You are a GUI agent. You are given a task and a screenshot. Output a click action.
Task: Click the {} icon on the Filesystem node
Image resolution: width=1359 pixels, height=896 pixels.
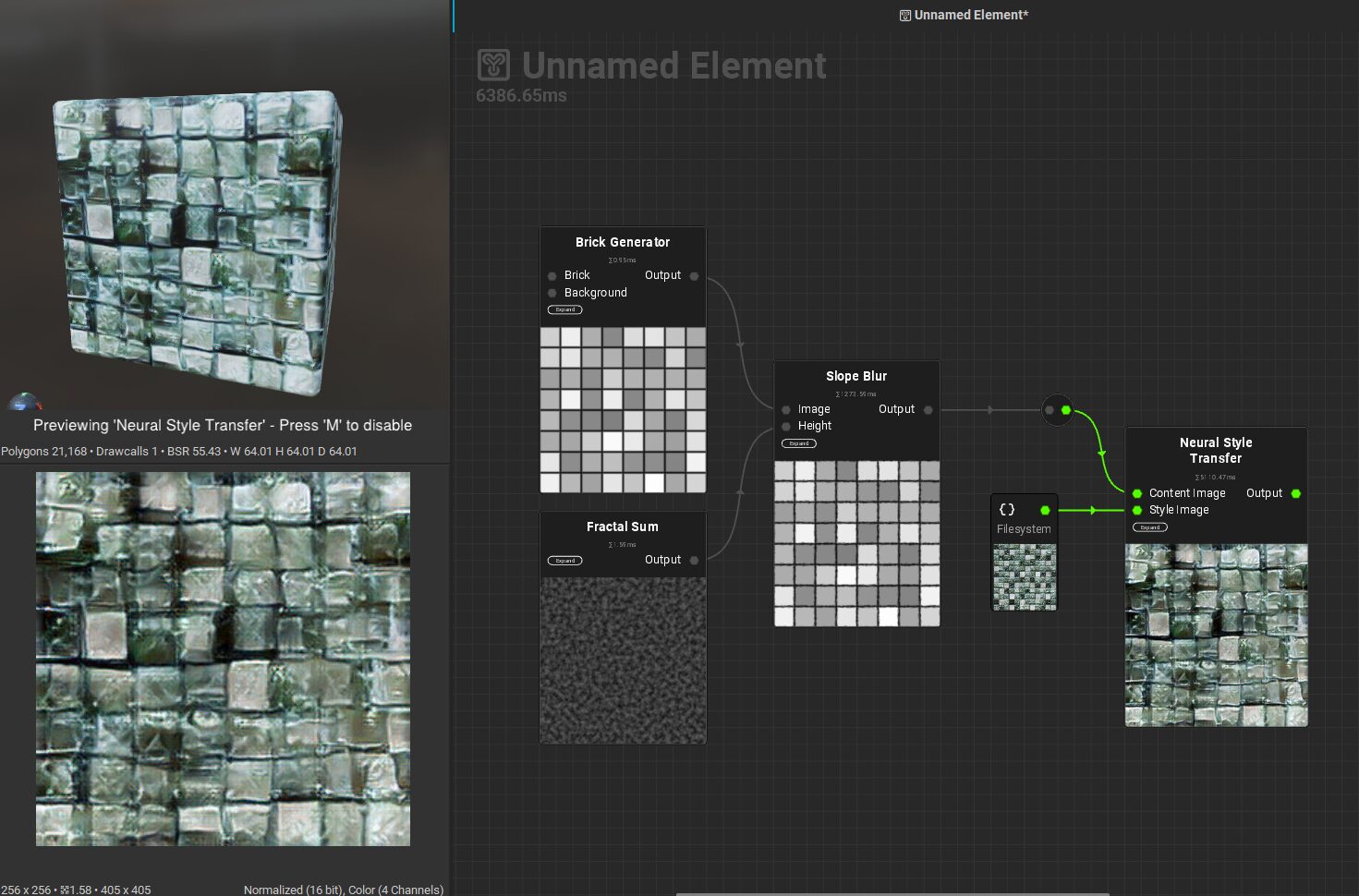pyautogui.click(x=1005, y=507)
